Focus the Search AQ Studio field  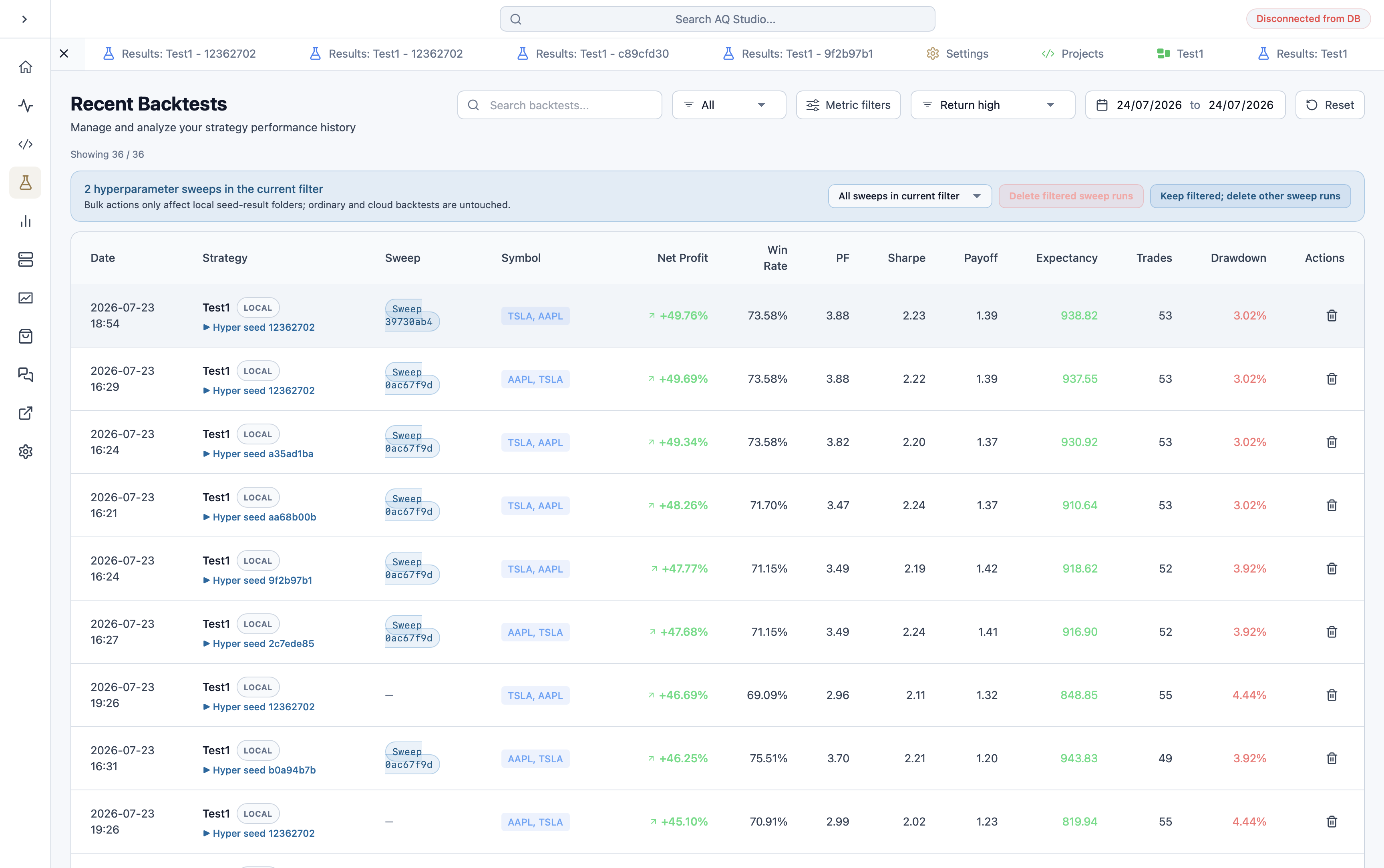click(x=717, y=20)
